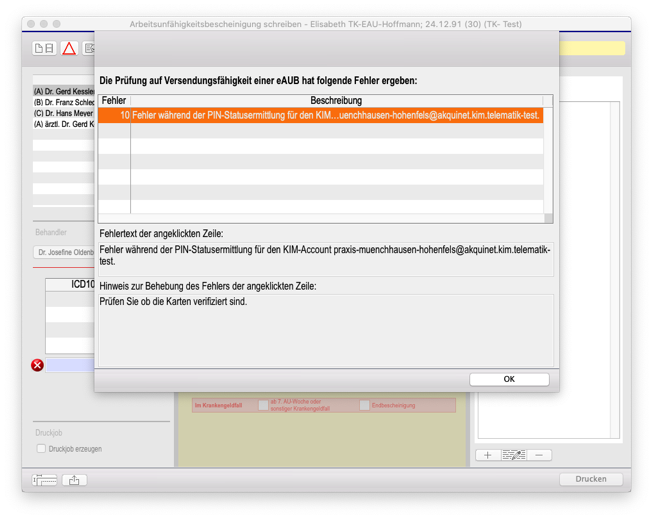Click the Beschreibung column header
This screenshot has width=653, height=519.
(336, 101)
